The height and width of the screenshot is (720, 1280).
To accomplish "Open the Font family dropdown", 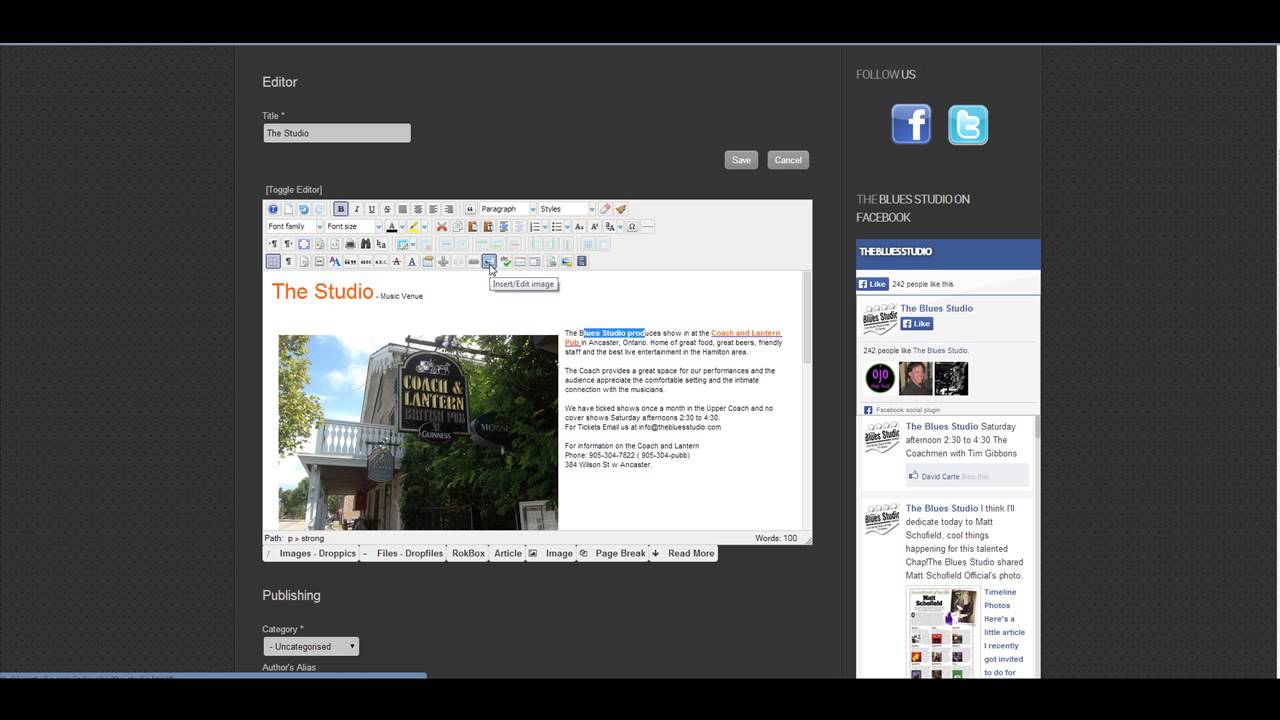I will [294, 227].
